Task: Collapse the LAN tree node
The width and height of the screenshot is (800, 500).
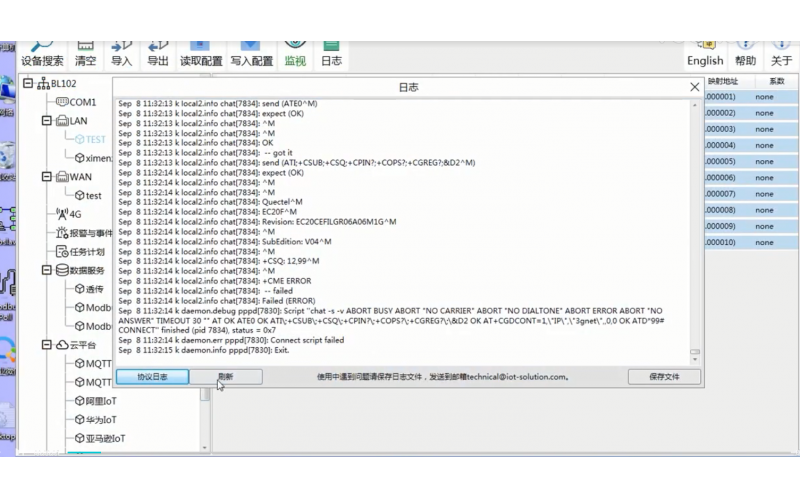Action: pos(47,120)
